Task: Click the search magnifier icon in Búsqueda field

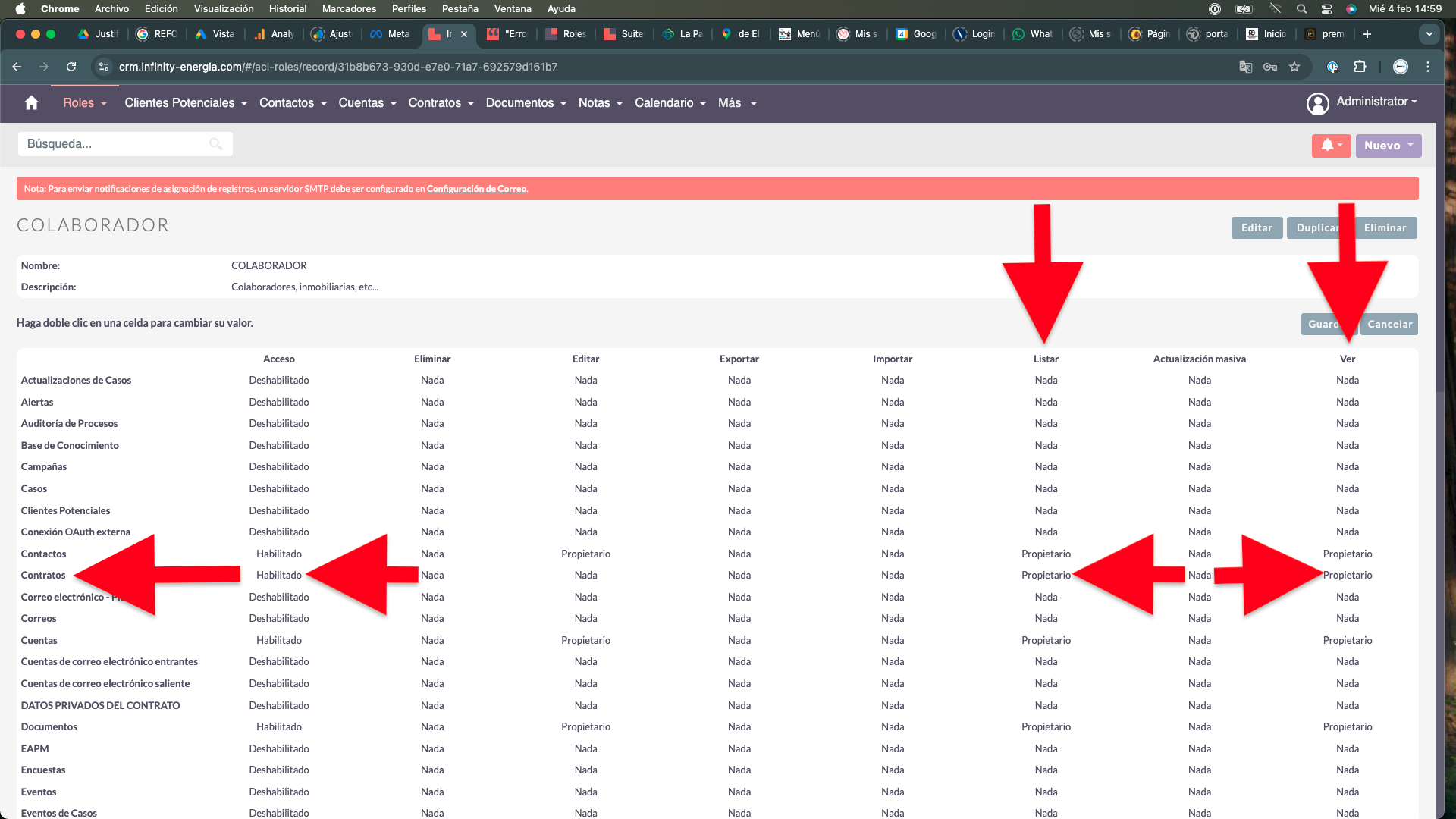Action: [215, 144]
